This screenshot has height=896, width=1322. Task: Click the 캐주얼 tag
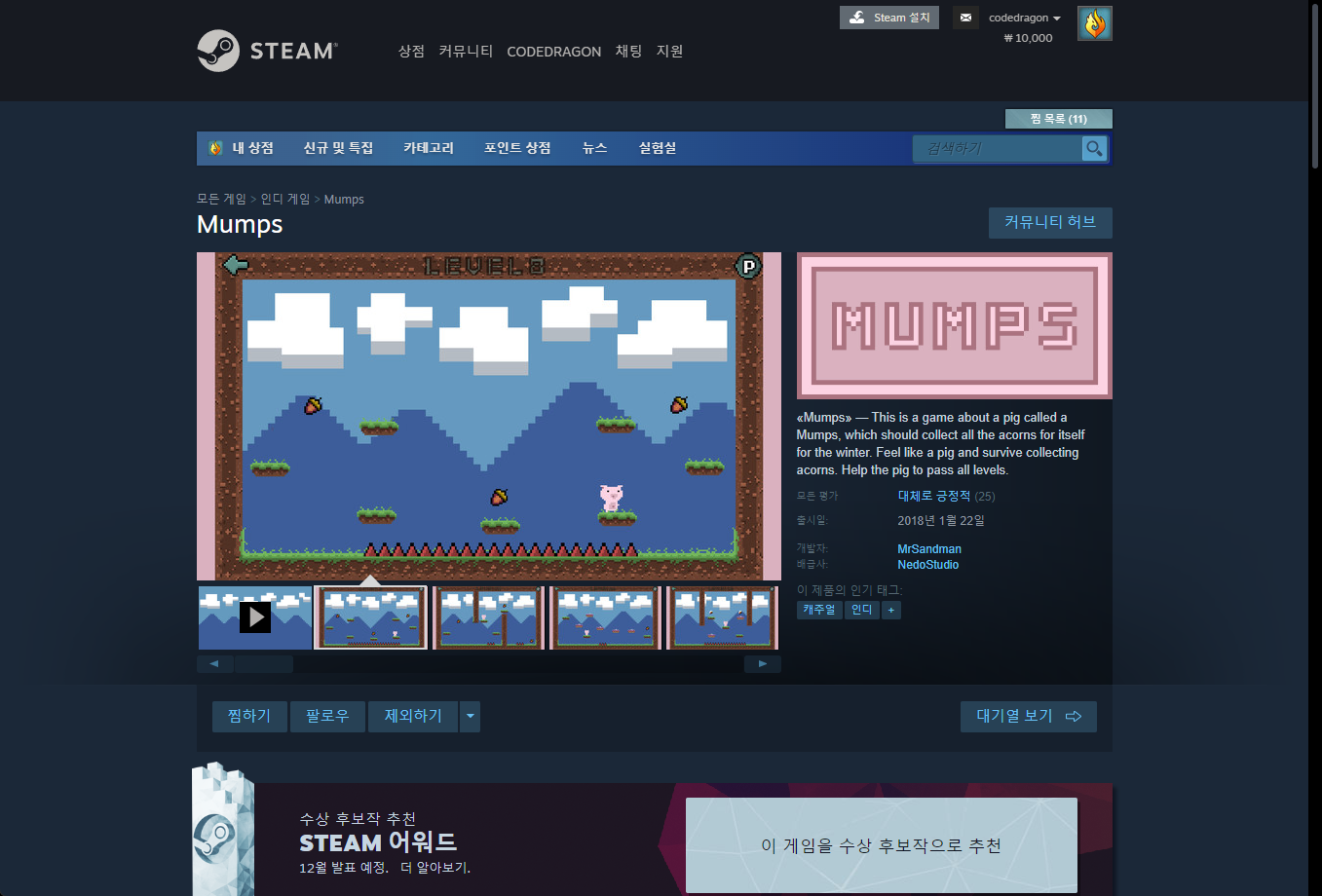(819, 610)
